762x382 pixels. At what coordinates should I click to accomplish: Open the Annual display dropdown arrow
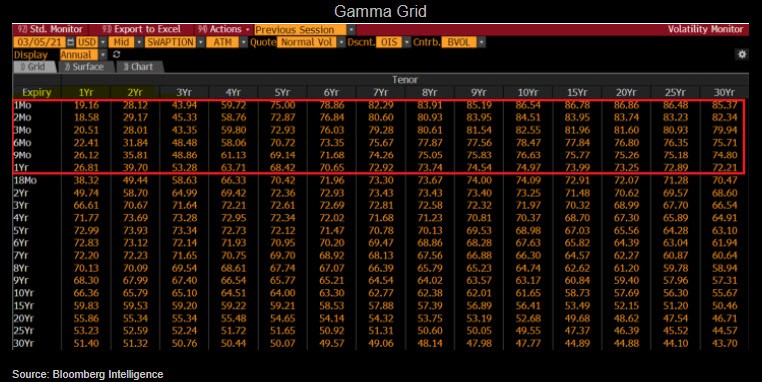point(103,54)
